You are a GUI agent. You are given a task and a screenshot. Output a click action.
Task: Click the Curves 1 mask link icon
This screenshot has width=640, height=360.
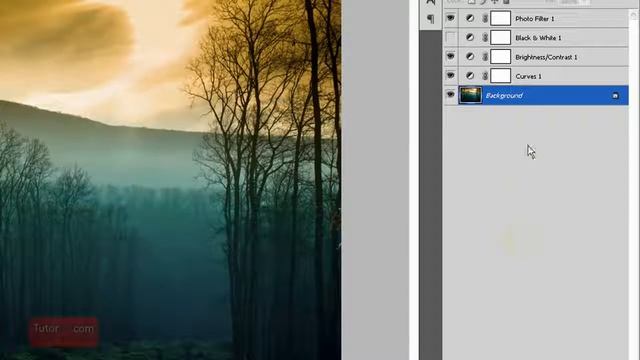pos(485,76)
